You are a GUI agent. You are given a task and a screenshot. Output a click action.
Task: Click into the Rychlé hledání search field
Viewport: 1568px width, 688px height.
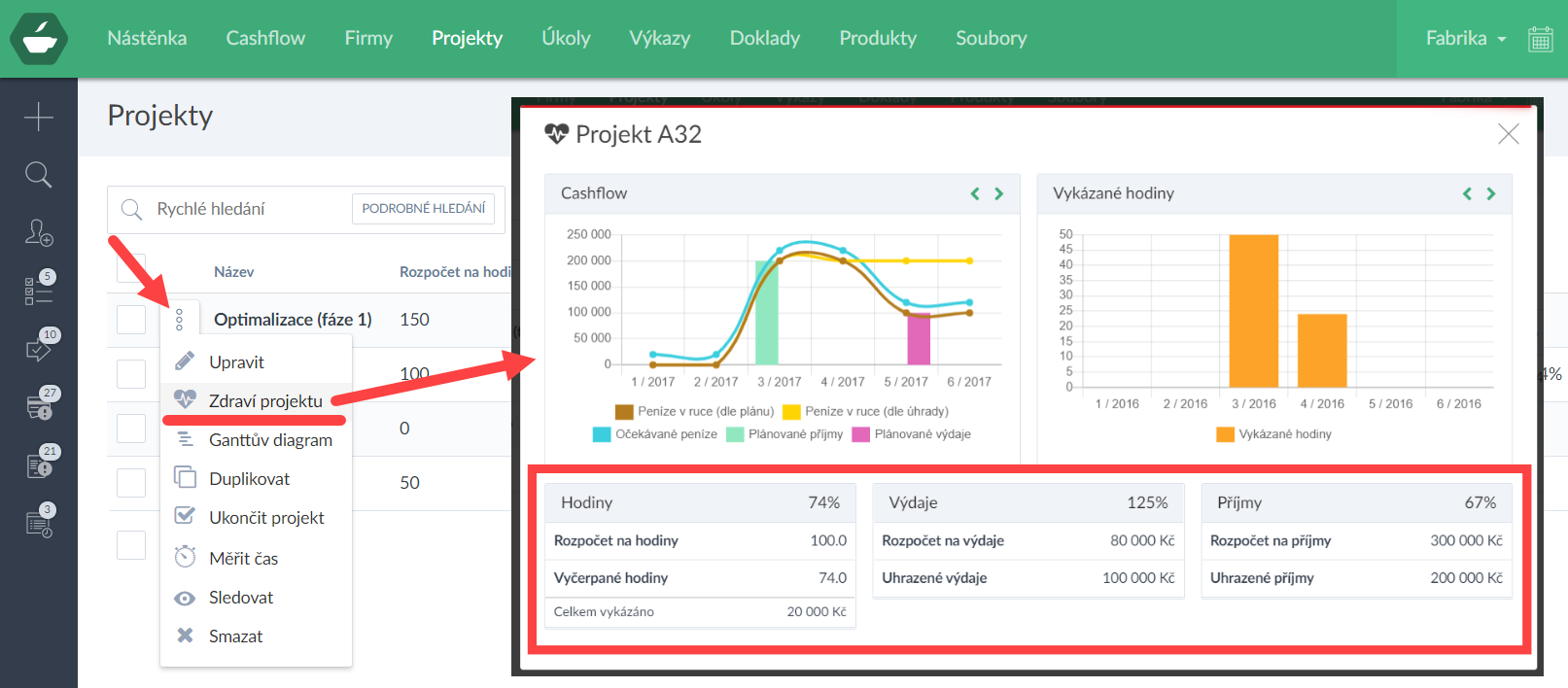[248, 209]
